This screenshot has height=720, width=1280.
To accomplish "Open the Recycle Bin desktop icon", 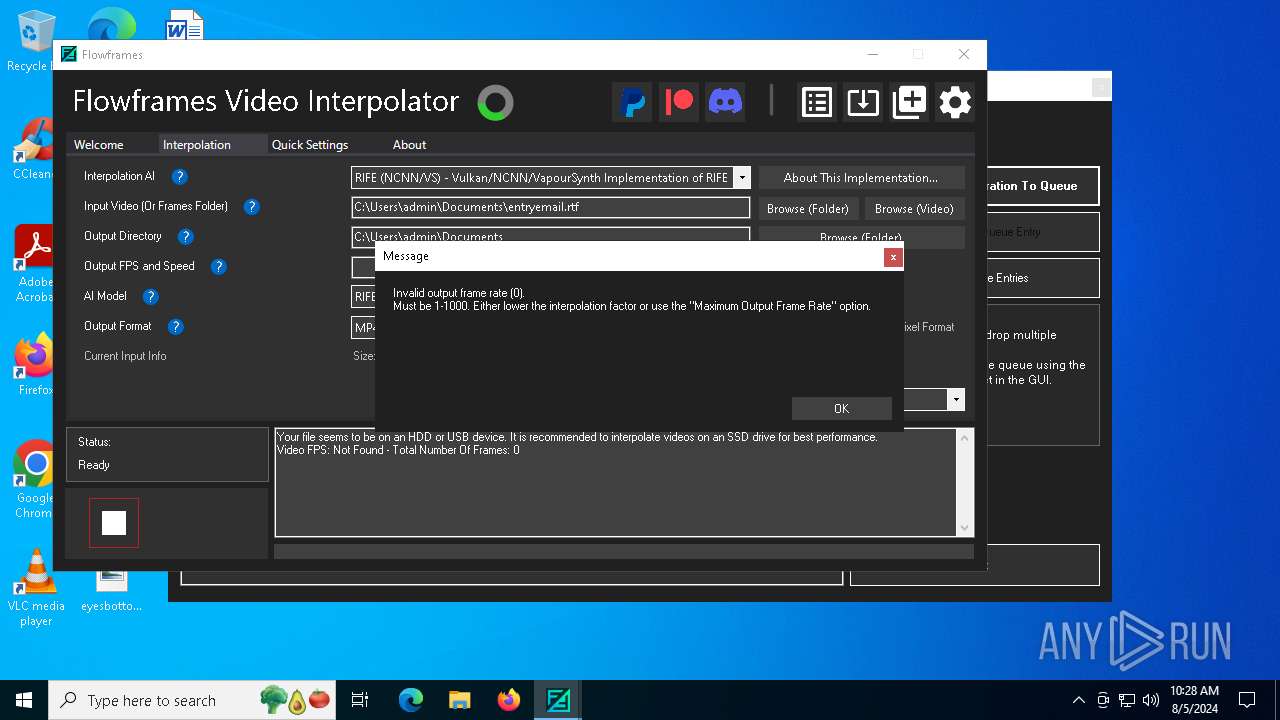I will click(35, 42).
